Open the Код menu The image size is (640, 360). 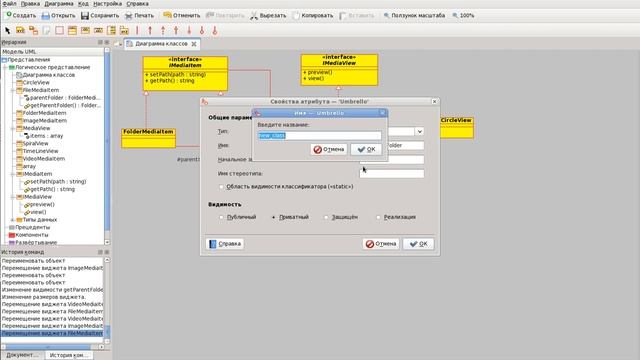(x=83, y=4)
